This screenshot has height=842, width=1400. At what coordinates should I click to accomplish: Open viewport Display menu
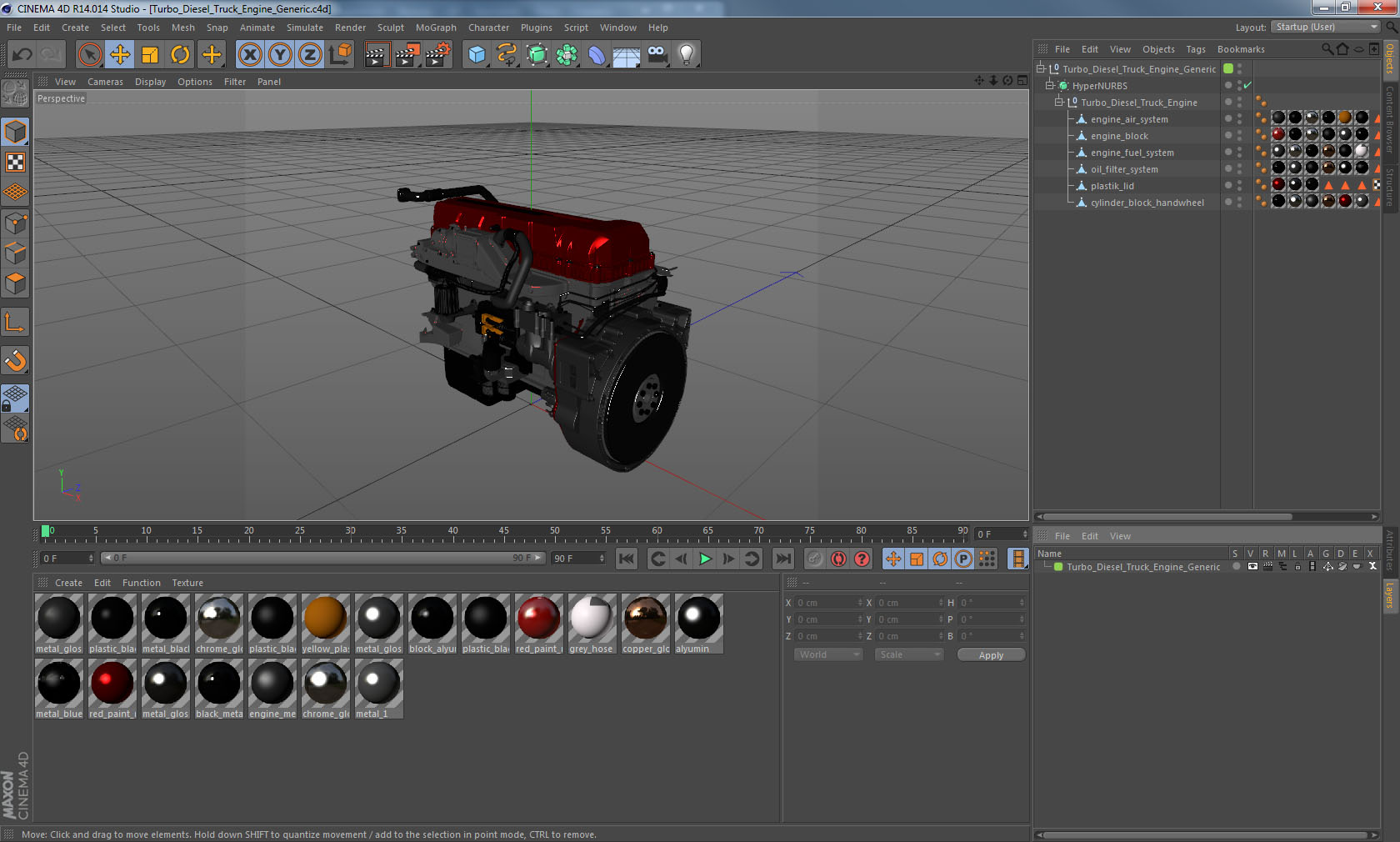click(150, 82)
